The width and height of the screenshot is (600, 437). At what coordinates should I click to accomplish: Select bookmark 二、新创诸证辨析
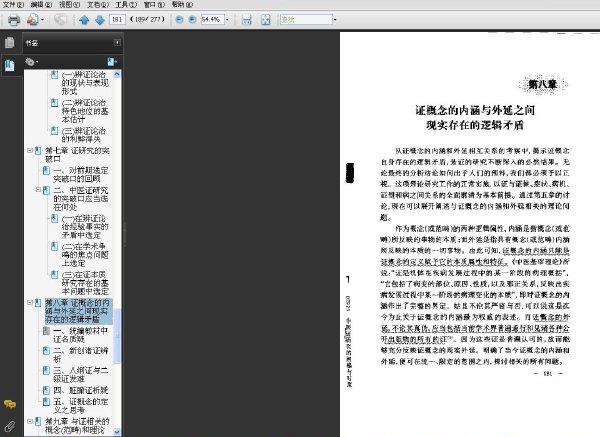pos(81,355)
